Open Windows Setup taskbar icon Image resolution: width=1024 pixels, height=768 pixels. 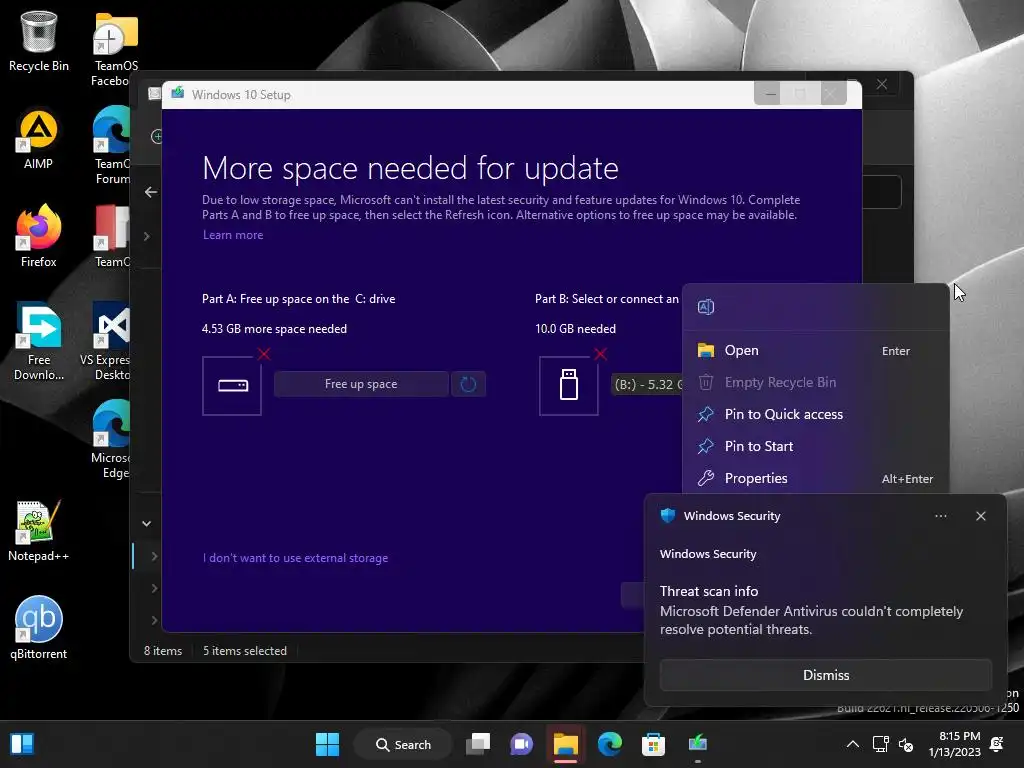tap(697, 744)
